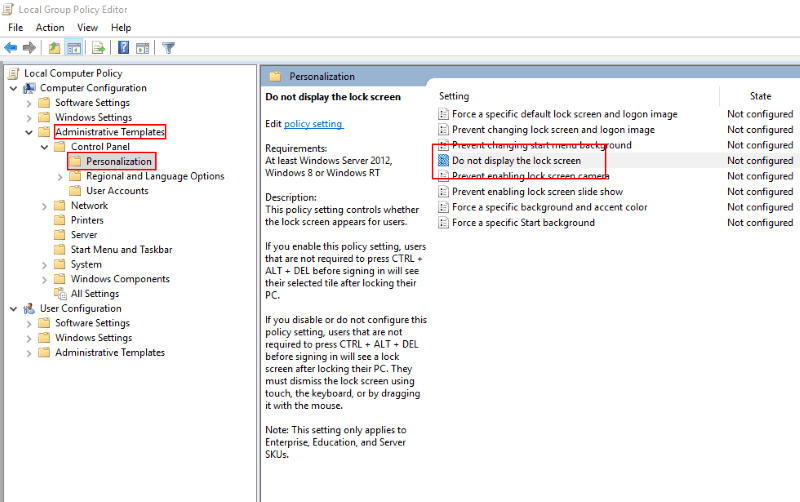Sort by the State column header
Screen dimensions: 800x502
(760, 96)
